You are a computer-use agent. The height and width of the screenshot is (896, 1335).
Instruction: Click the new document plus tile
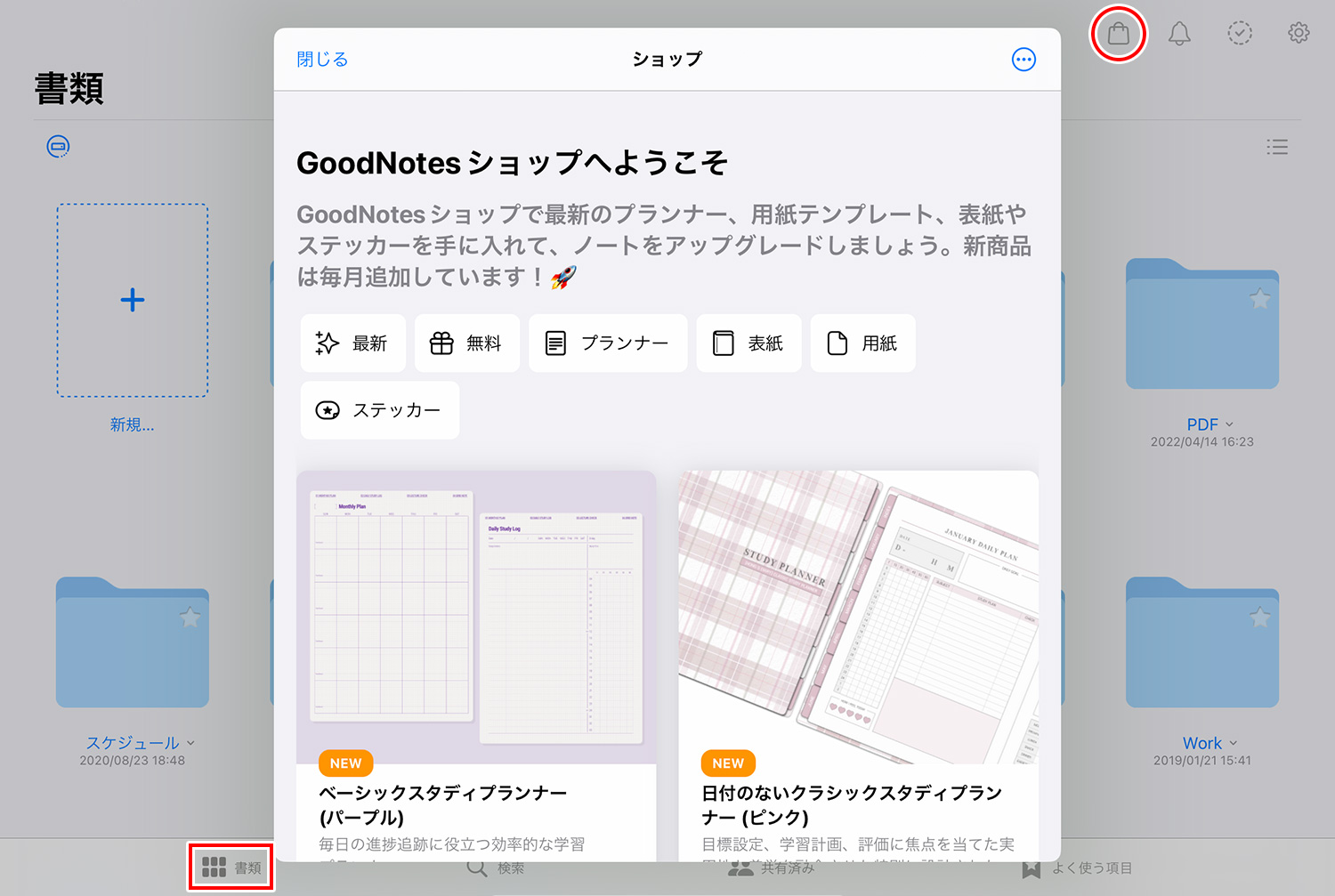pos(133,300)
